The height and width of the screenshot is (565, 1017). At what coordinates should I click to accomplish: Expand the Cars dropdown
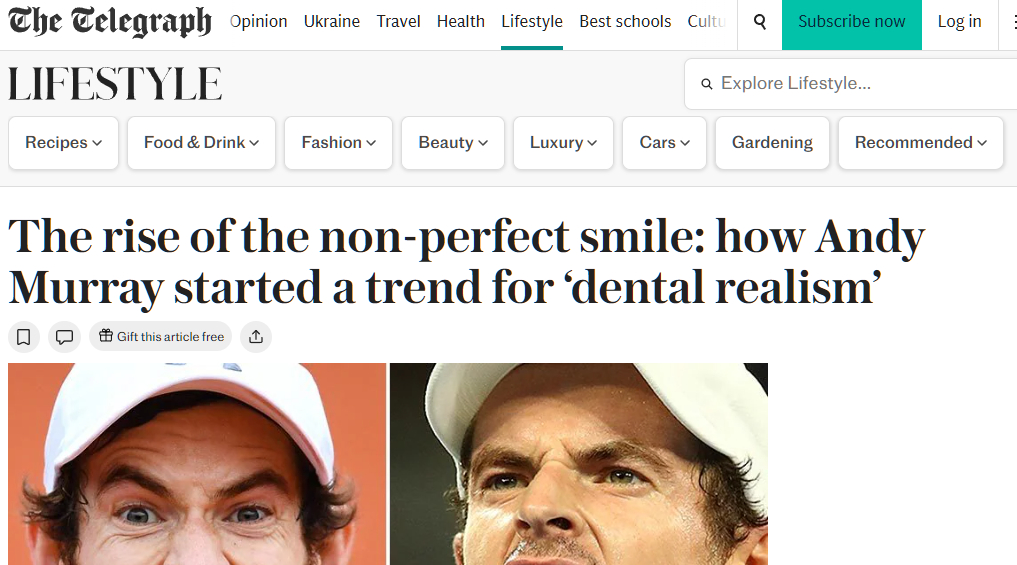pos(664,143)
